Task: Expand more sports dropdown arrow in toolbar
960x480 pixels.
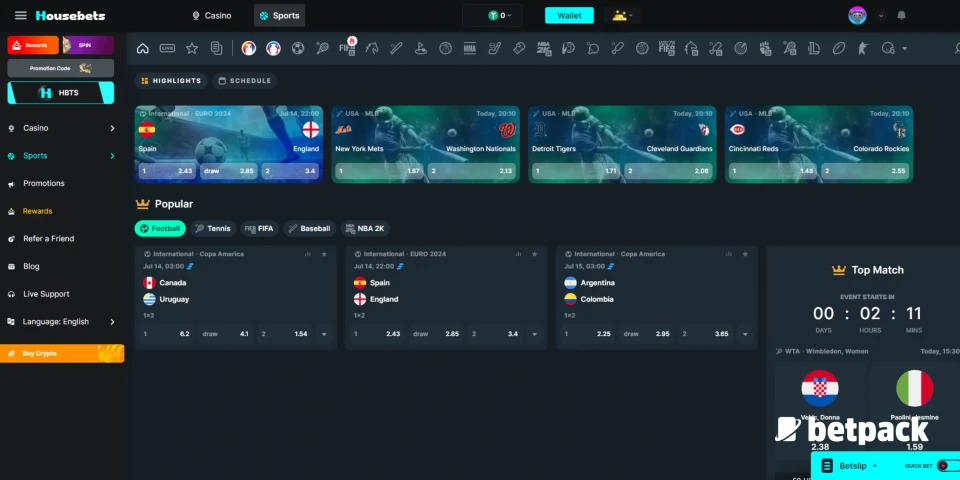Action: pyautogui.click(x=904, y=48)
